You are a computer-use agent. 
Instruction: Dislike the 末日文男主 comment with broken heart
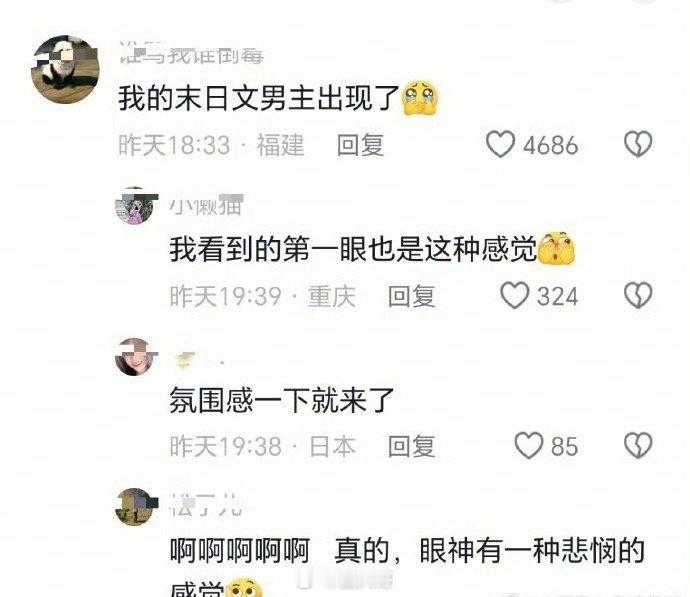click(x=638, y=144)
